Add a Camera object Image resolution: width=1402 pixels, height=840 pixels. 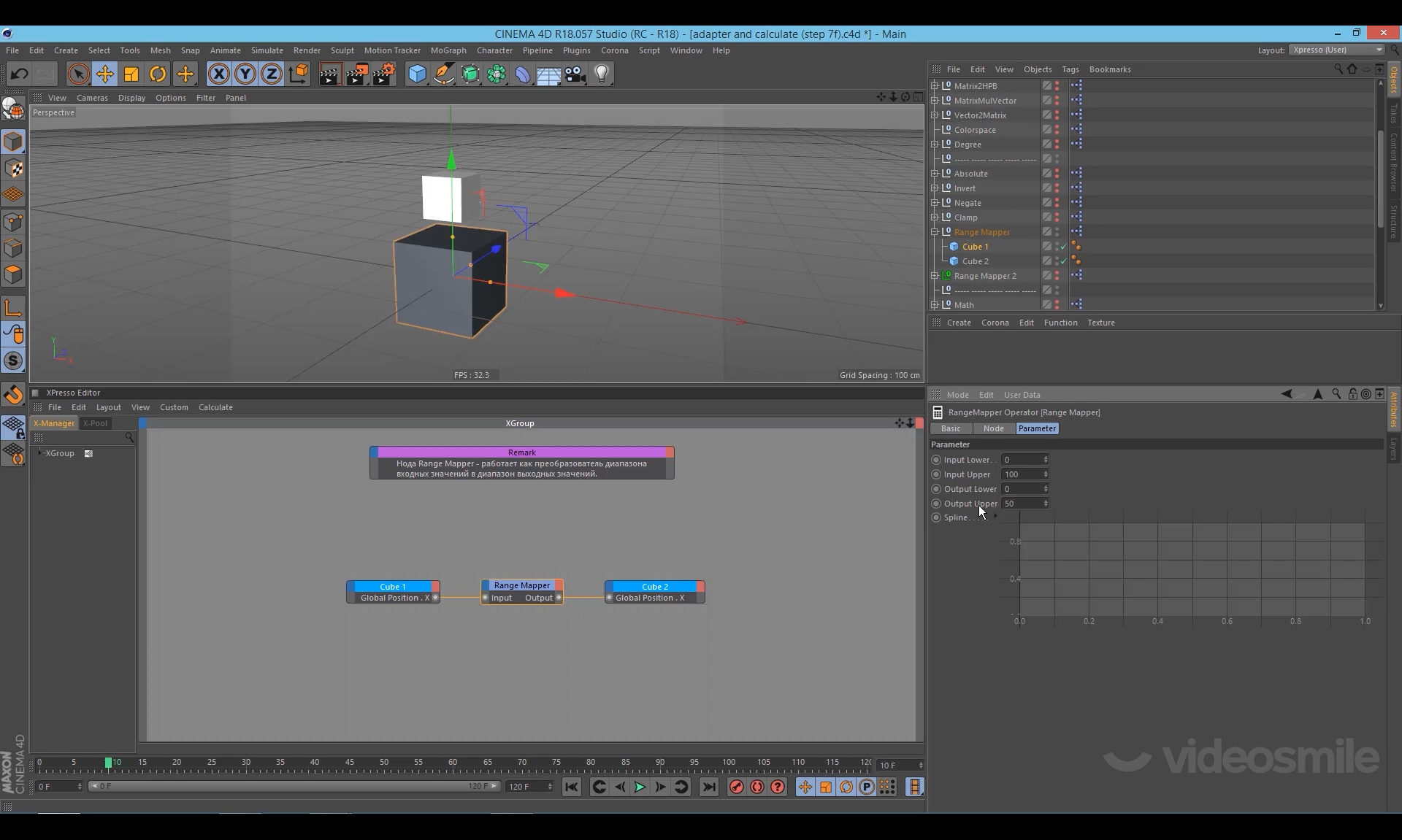(575, 74)
